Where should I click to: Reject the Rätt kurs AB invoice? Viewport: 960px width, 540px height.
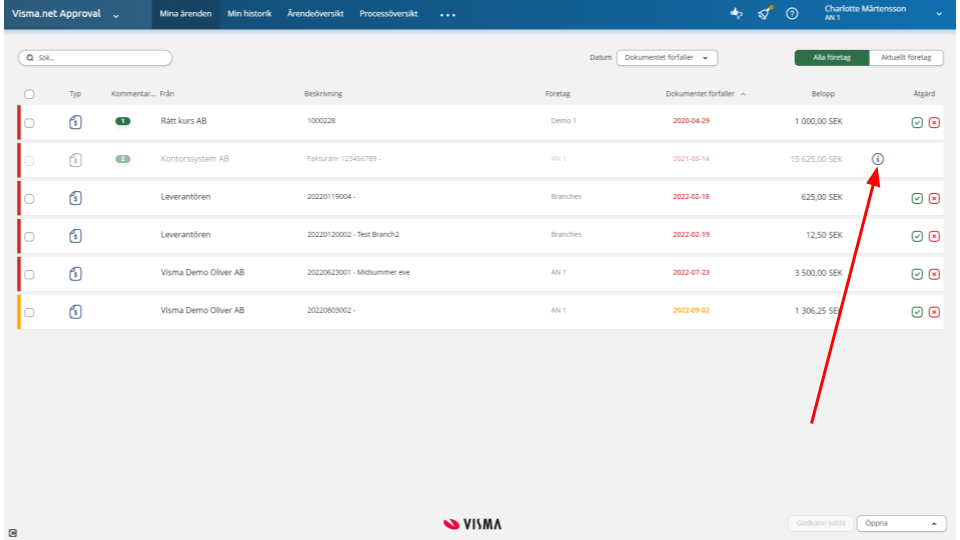934,122
